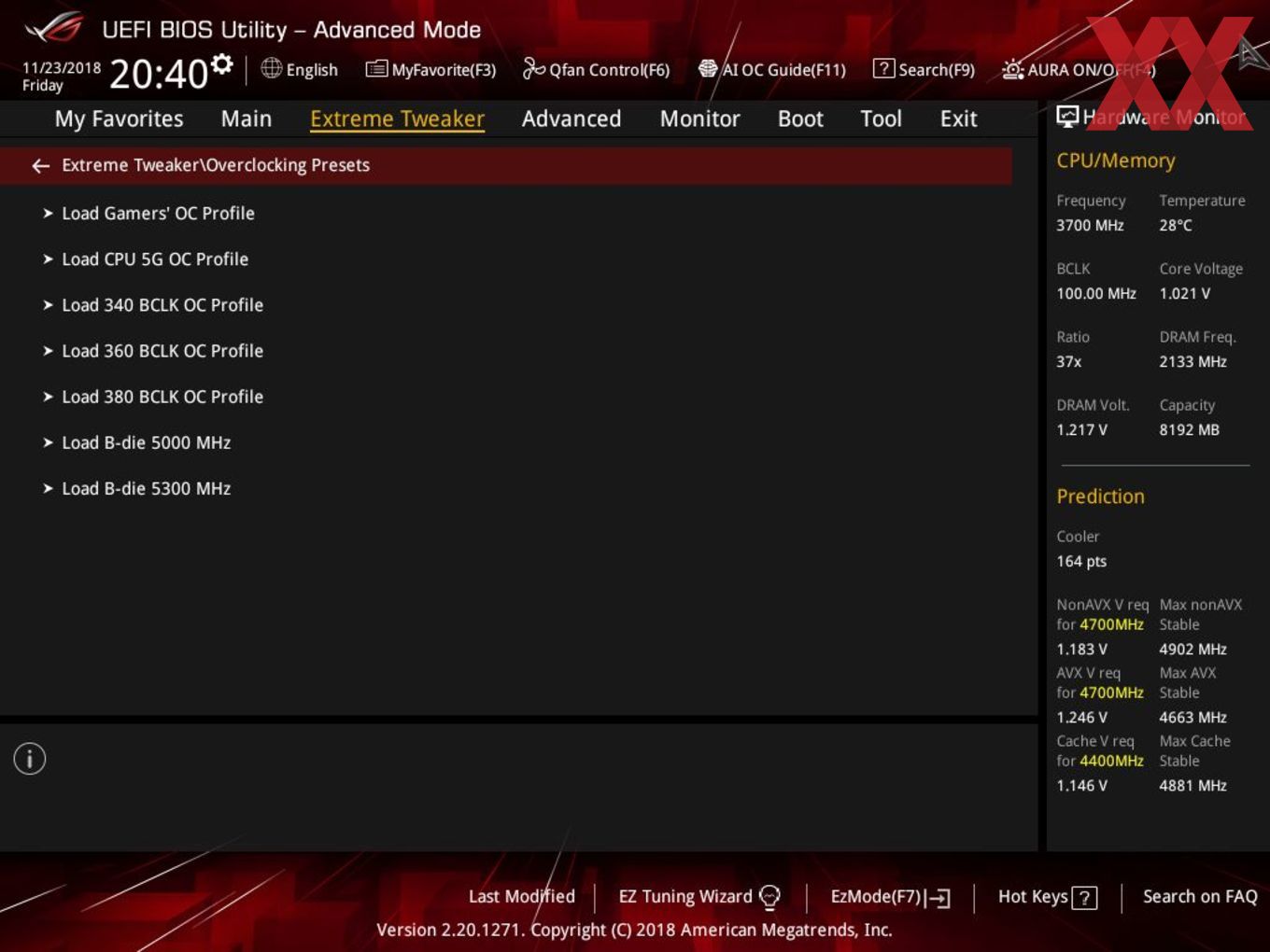Click the Hardware Monitor screen icon
The image size is (1270, 952).
click(1067, 117)
